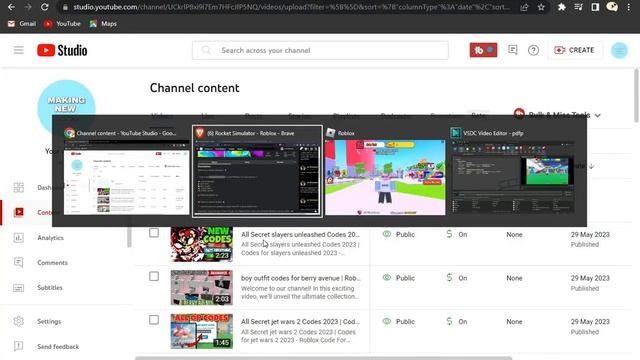
Task: Open the jet wars 2 codes thumbnail
Action: click(202, 331)
